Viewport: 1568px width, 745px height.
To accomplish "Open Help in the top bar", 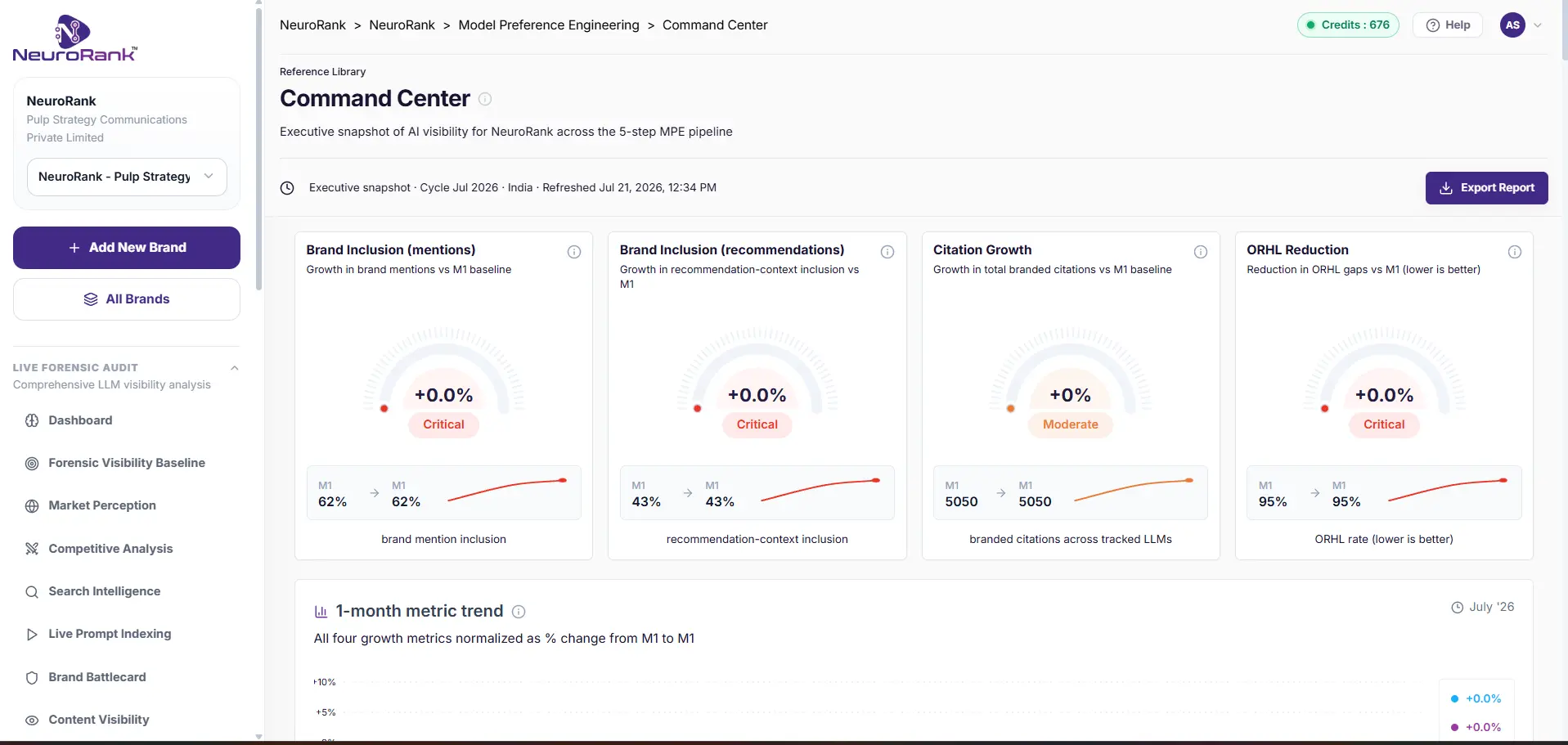I will pyautogui.click(x=1449, y=25).
